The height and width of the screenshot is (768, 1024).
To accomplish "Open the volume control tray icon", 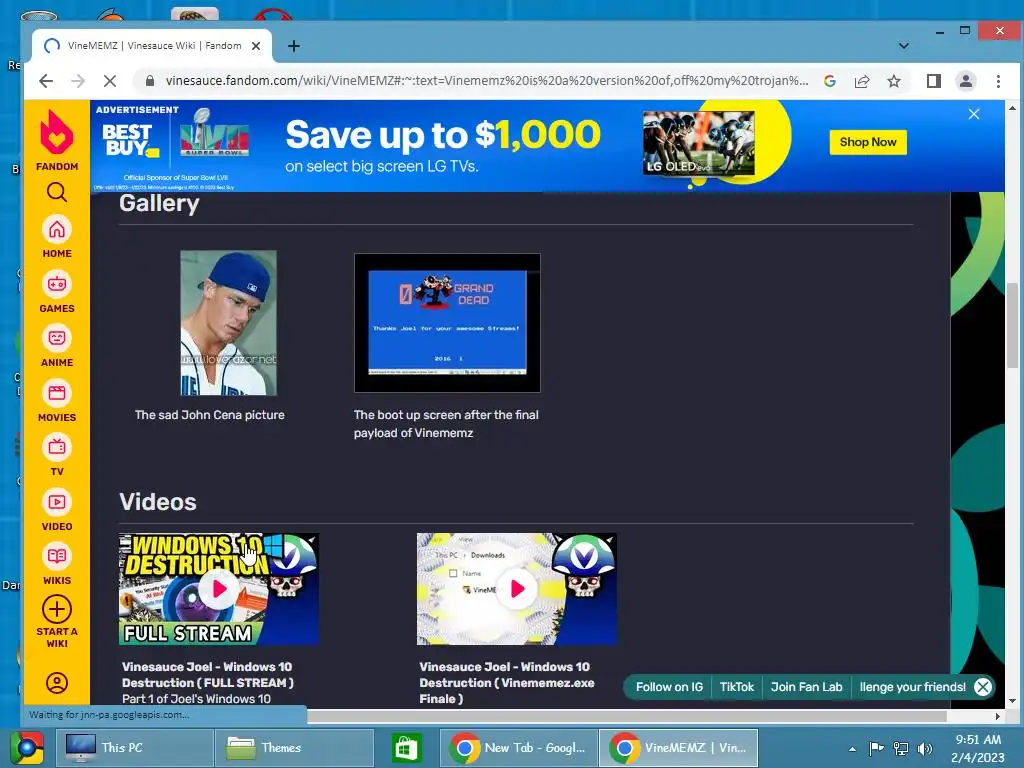I will coord(925,748).
